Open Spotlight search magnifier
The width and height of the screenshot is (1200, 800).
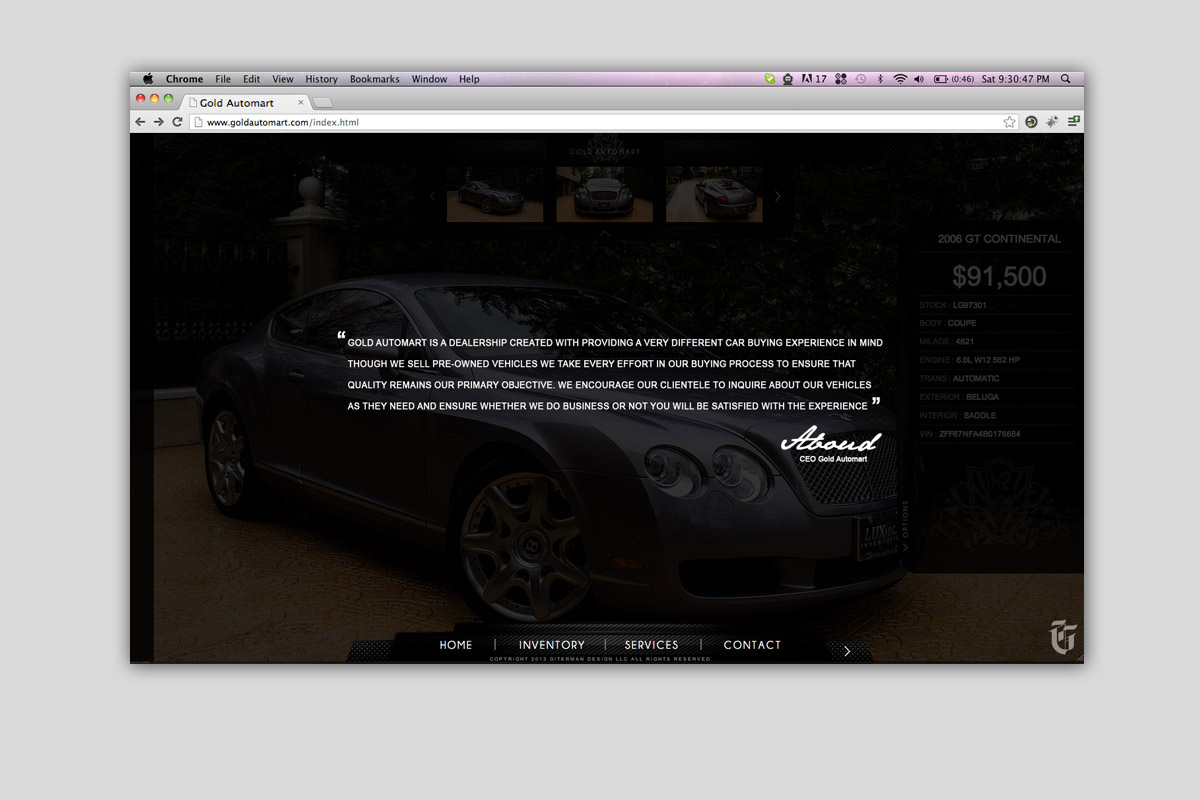click(1066, 79)
